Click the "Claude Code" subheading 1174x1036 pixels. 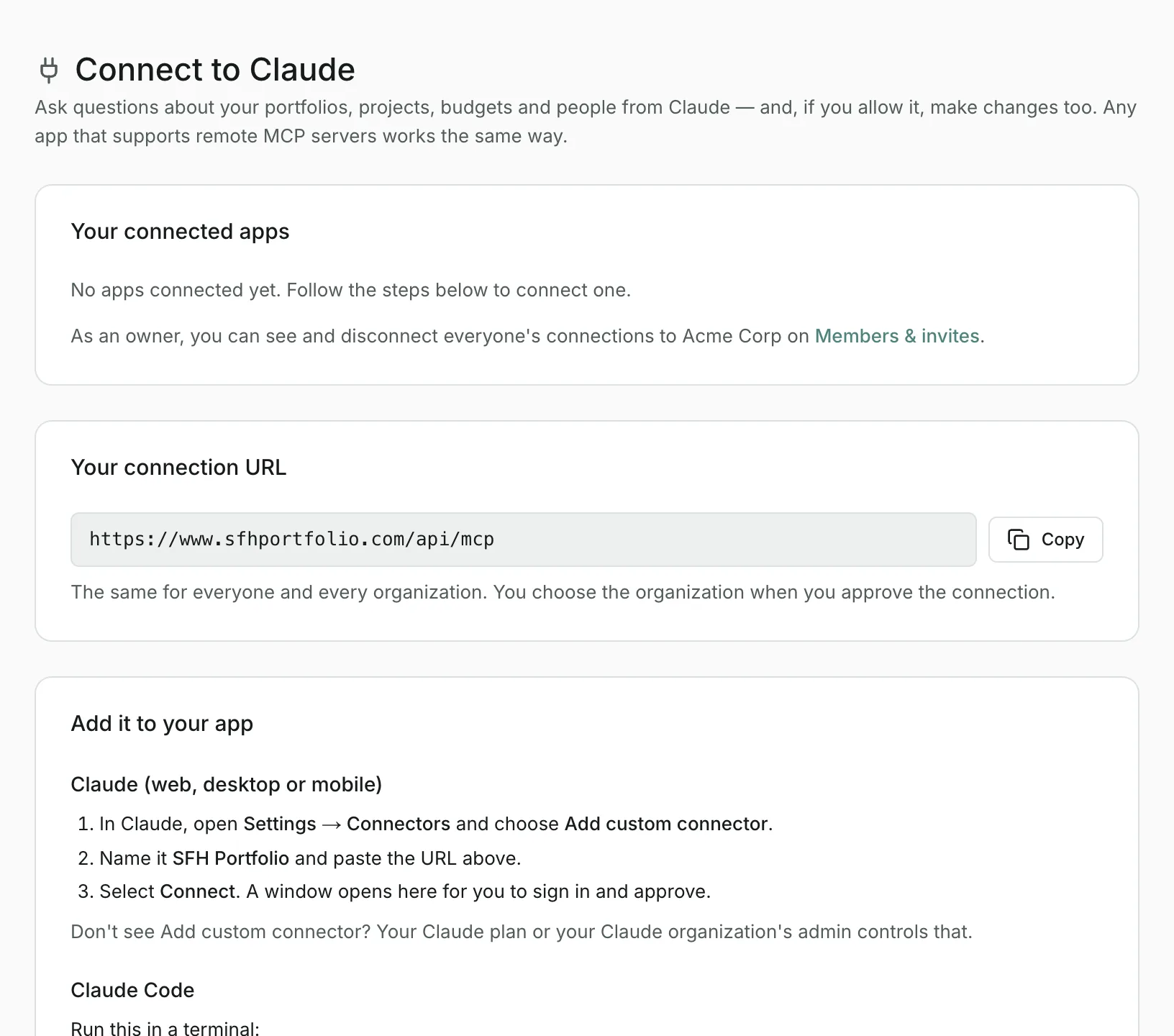tap(132, 990)
